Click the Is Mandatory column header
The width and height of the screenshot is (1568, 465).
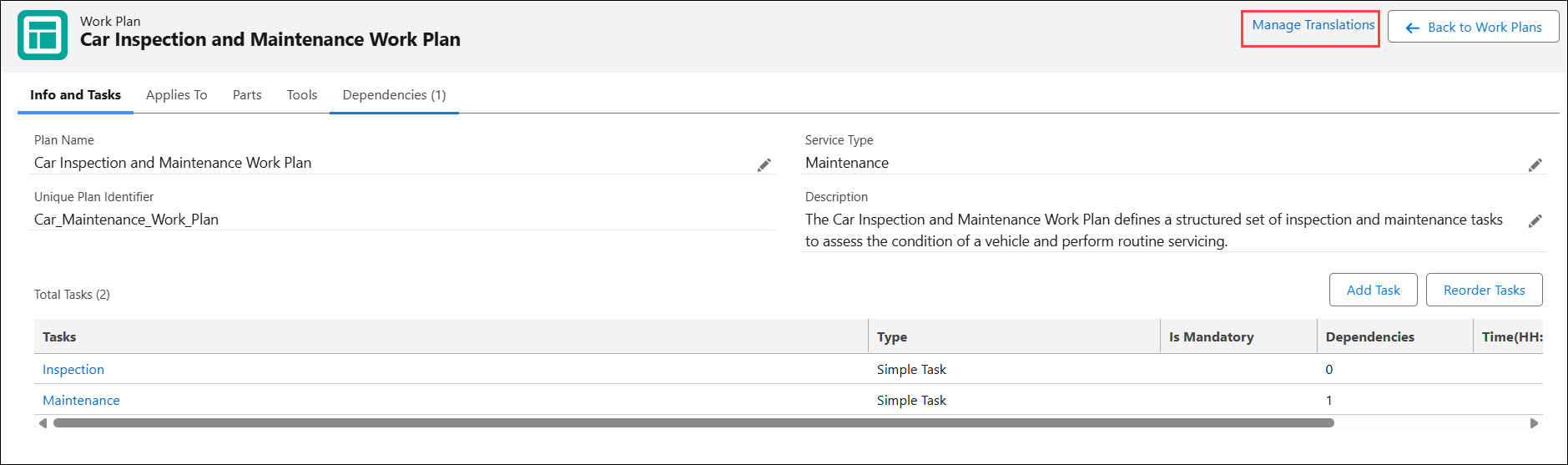click(1238, 336)
